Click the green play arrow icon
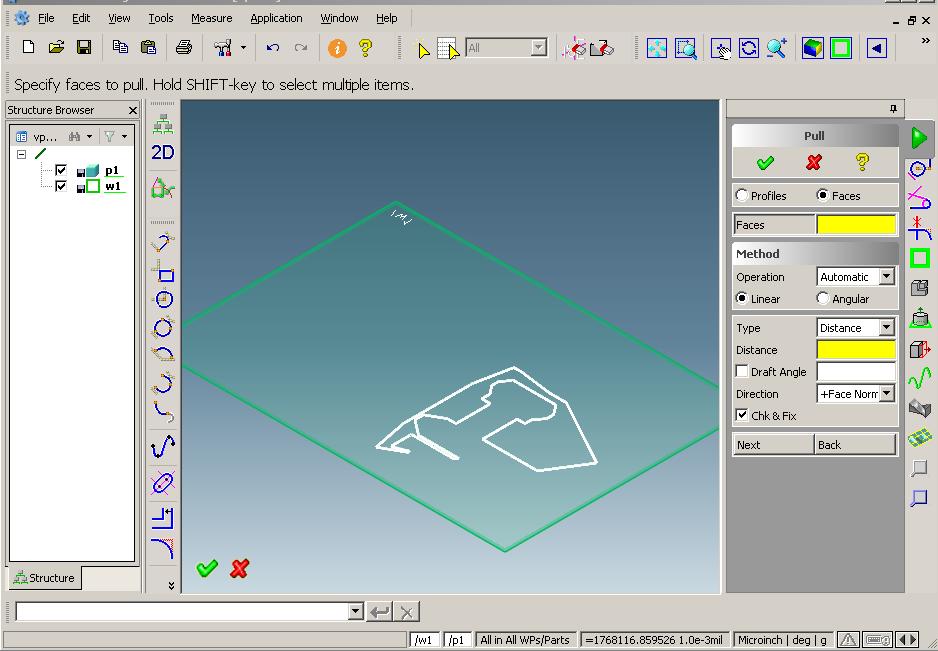The width and height of the screenshot is (938, 651). pyautogui.click(x=919, y=138)
